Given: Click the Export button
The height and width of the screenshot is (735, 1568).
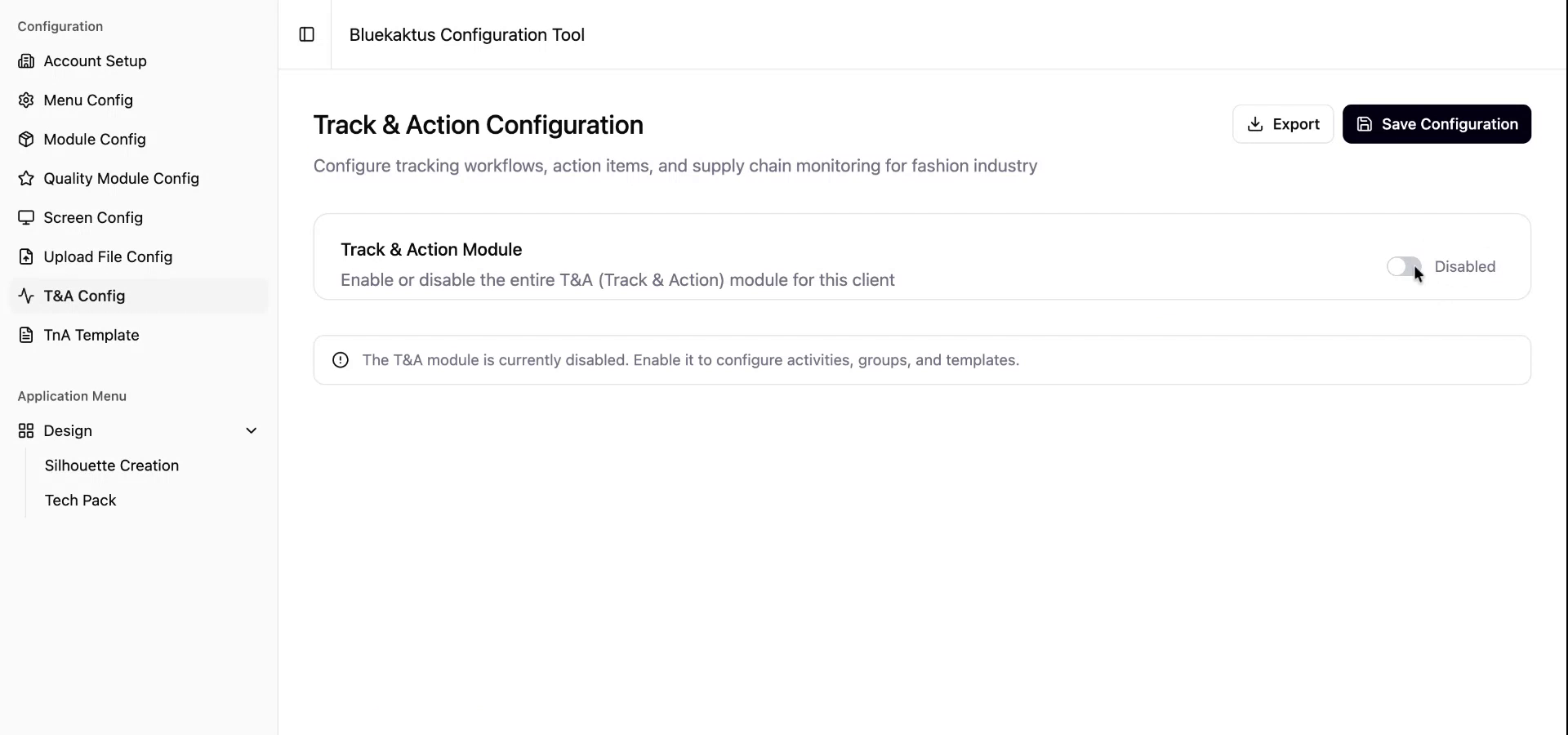Looking at the screenshot, I should click(1282, 124).
